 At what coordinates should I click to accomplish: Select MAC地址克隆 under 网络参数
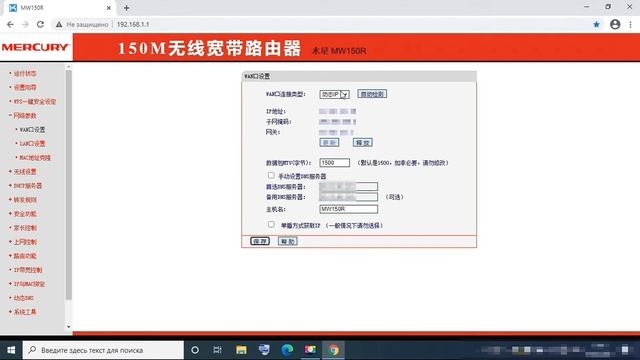(35, 158)
